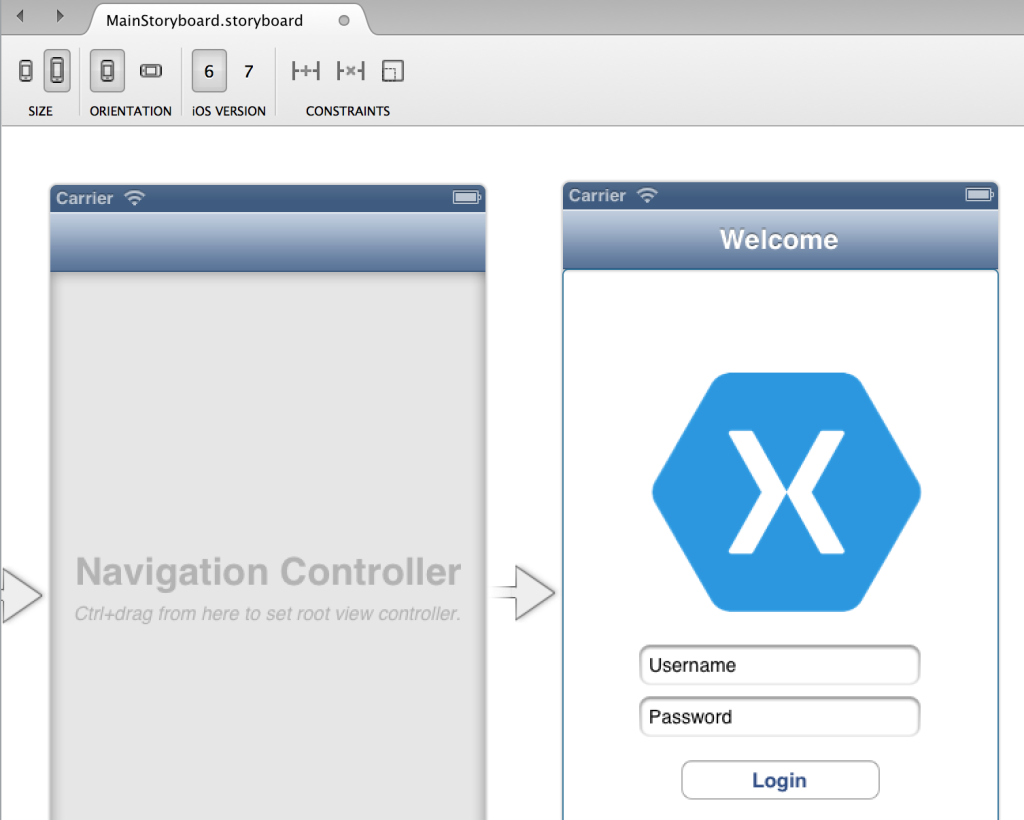Select the Xamarin hexagon logo image

click(x=786, y=492)
